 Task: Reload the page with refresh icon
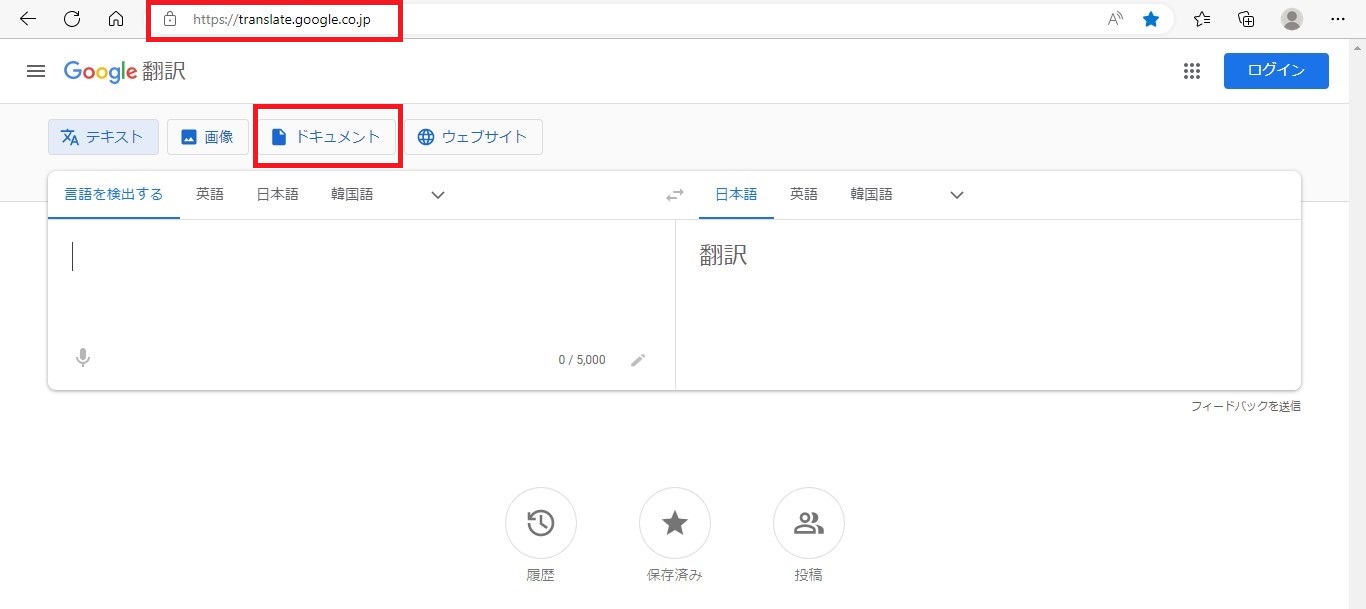tap(72, 19)
